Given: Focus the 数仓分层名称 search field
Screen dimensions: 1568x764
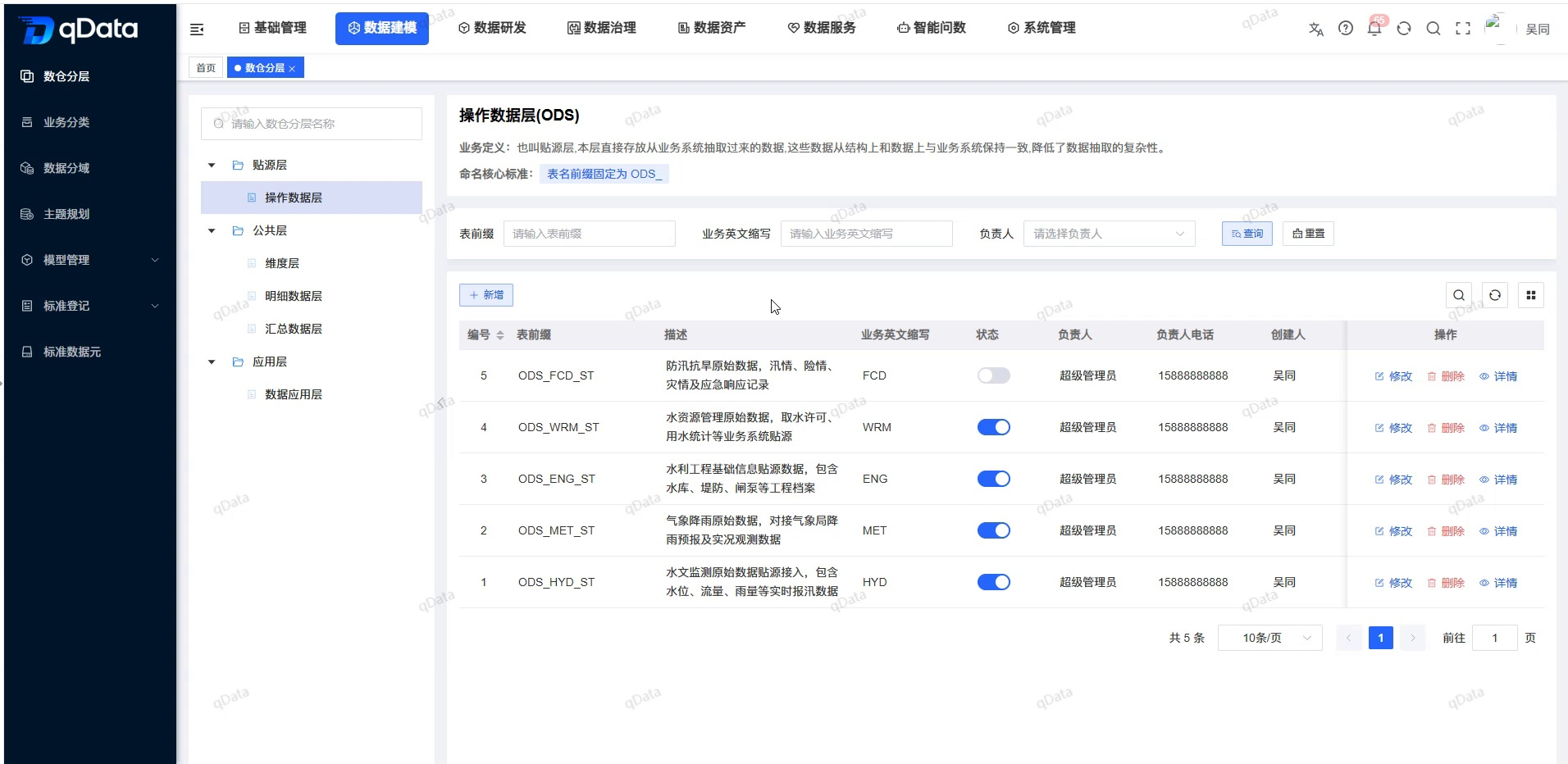Looking at the screenshot, I should pos(312,124).
